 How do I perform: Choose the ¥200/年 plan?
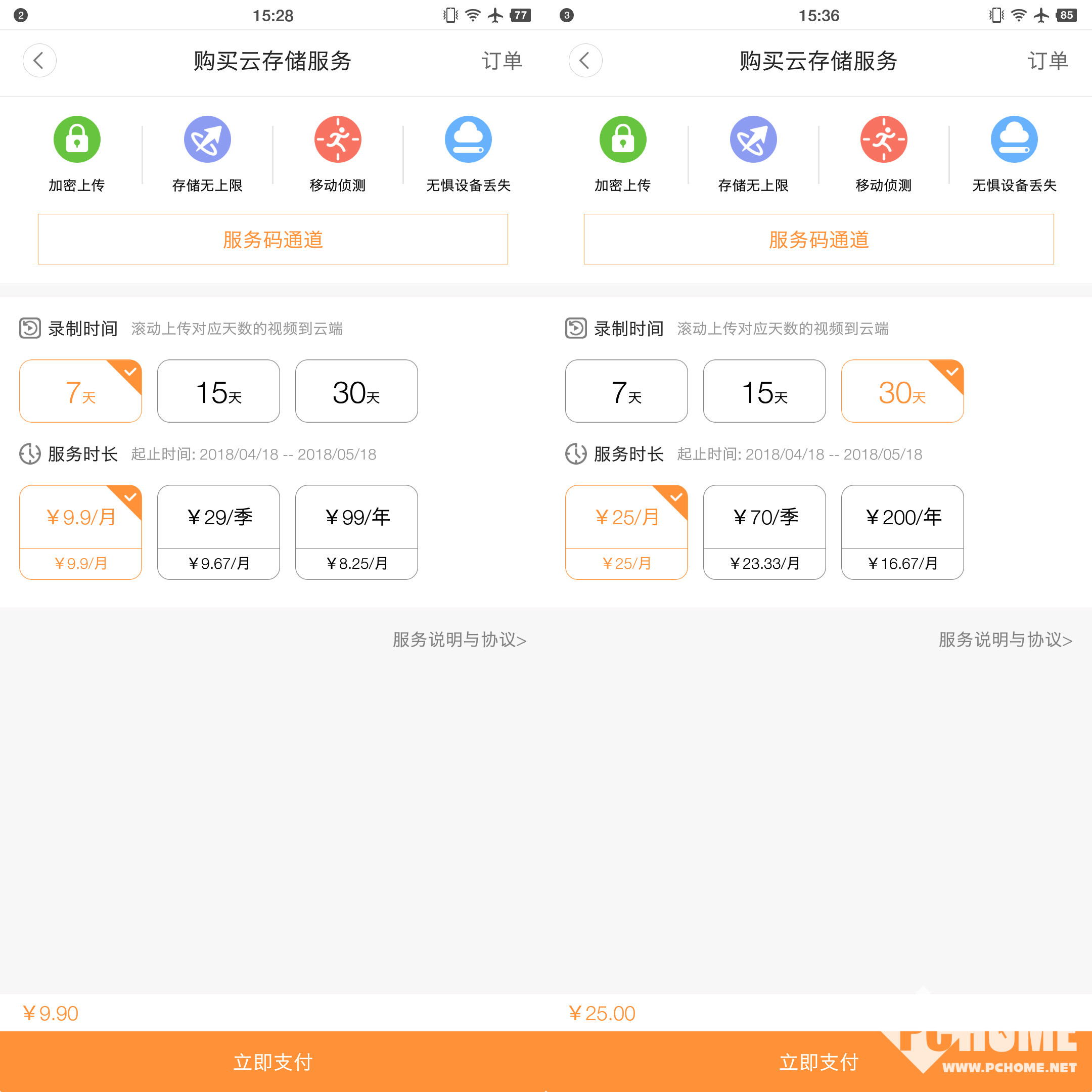click(x=902, y=531)
